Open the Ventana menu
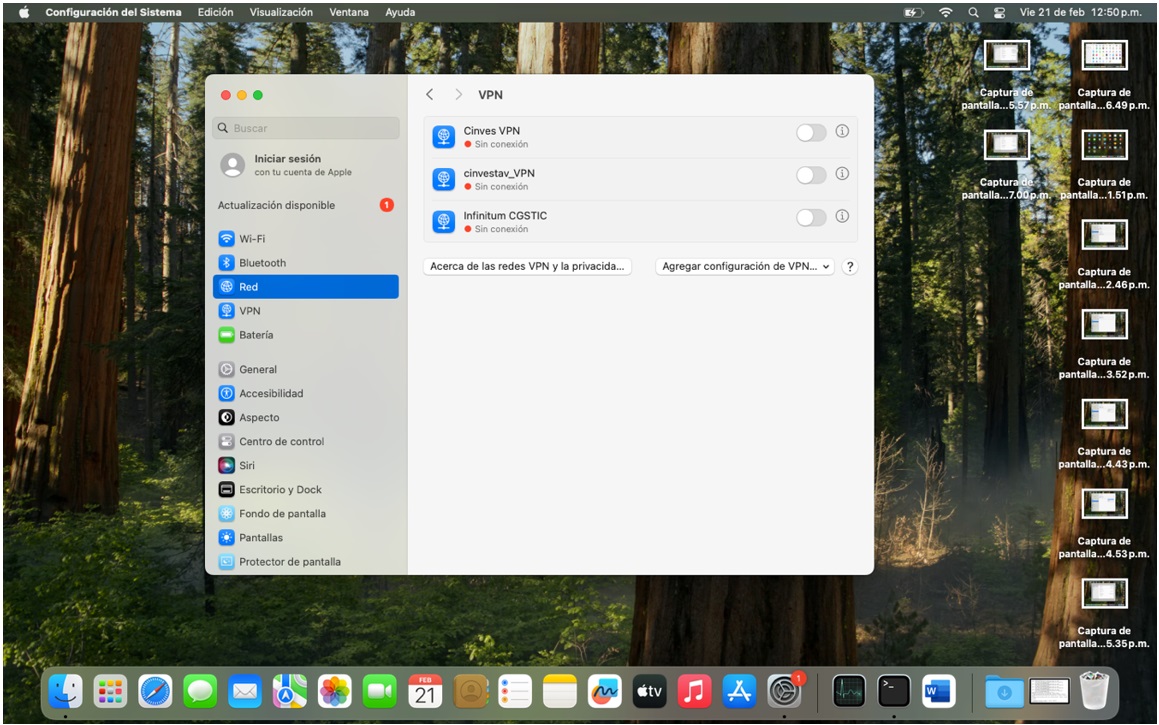This screenshot has width=1159, height=725. pos(349,12)
